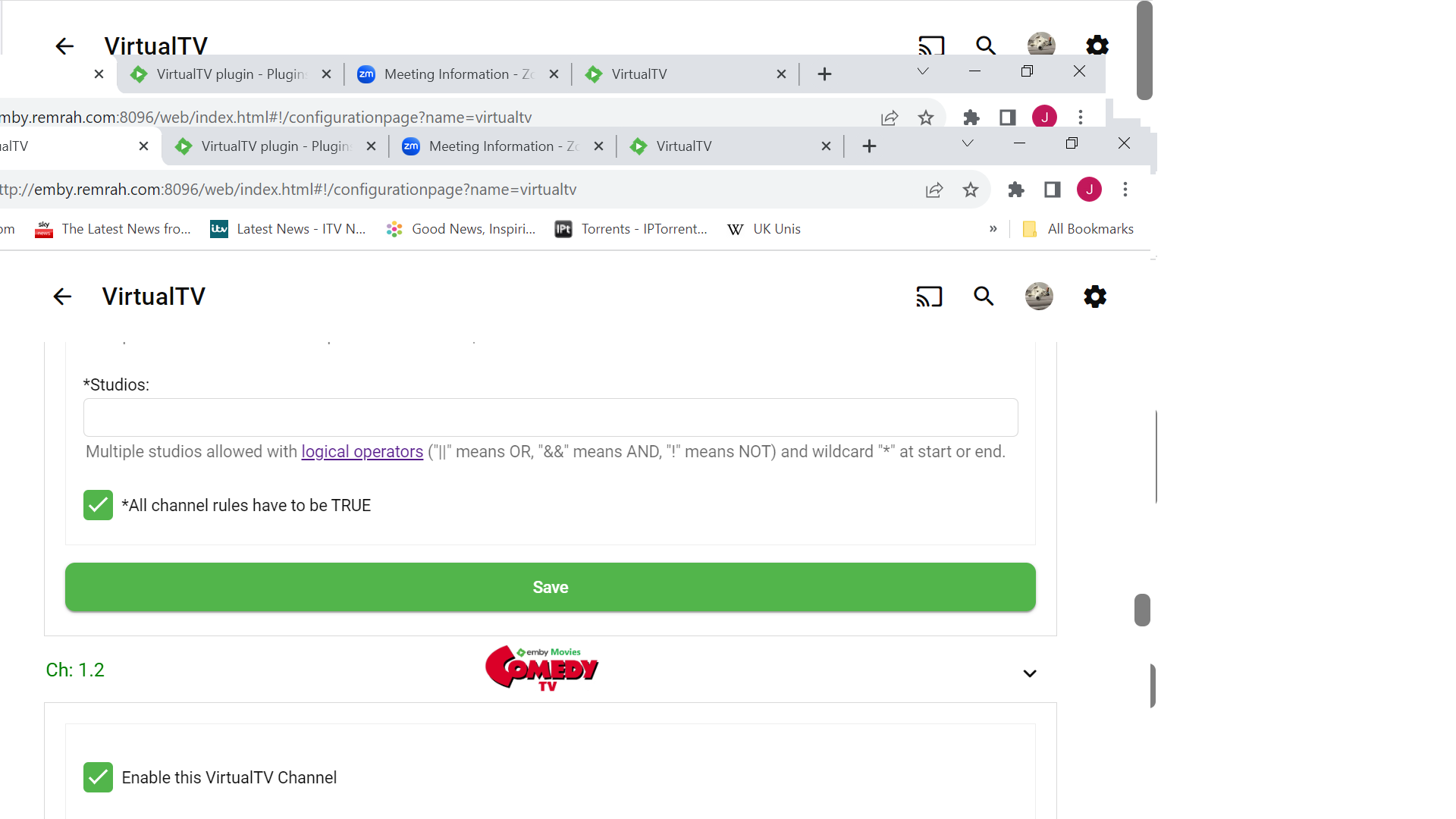The width and height of the screenshot is (1456, 819).
Task: Open the logical operators link
Action: point(362,452)
